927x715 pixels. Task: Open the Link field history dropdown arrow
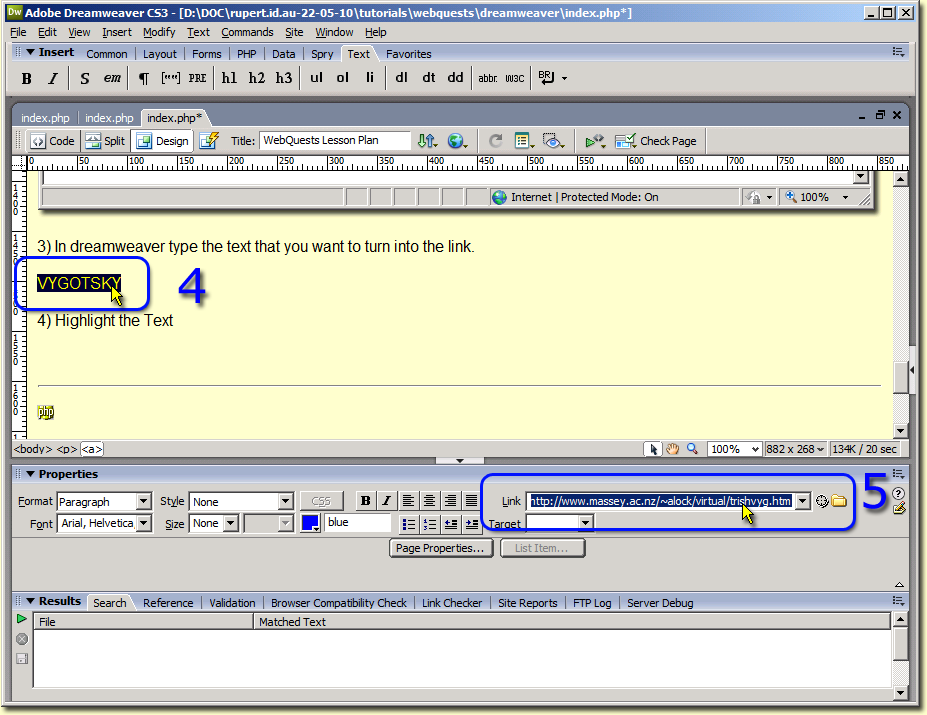pos(802,501)
